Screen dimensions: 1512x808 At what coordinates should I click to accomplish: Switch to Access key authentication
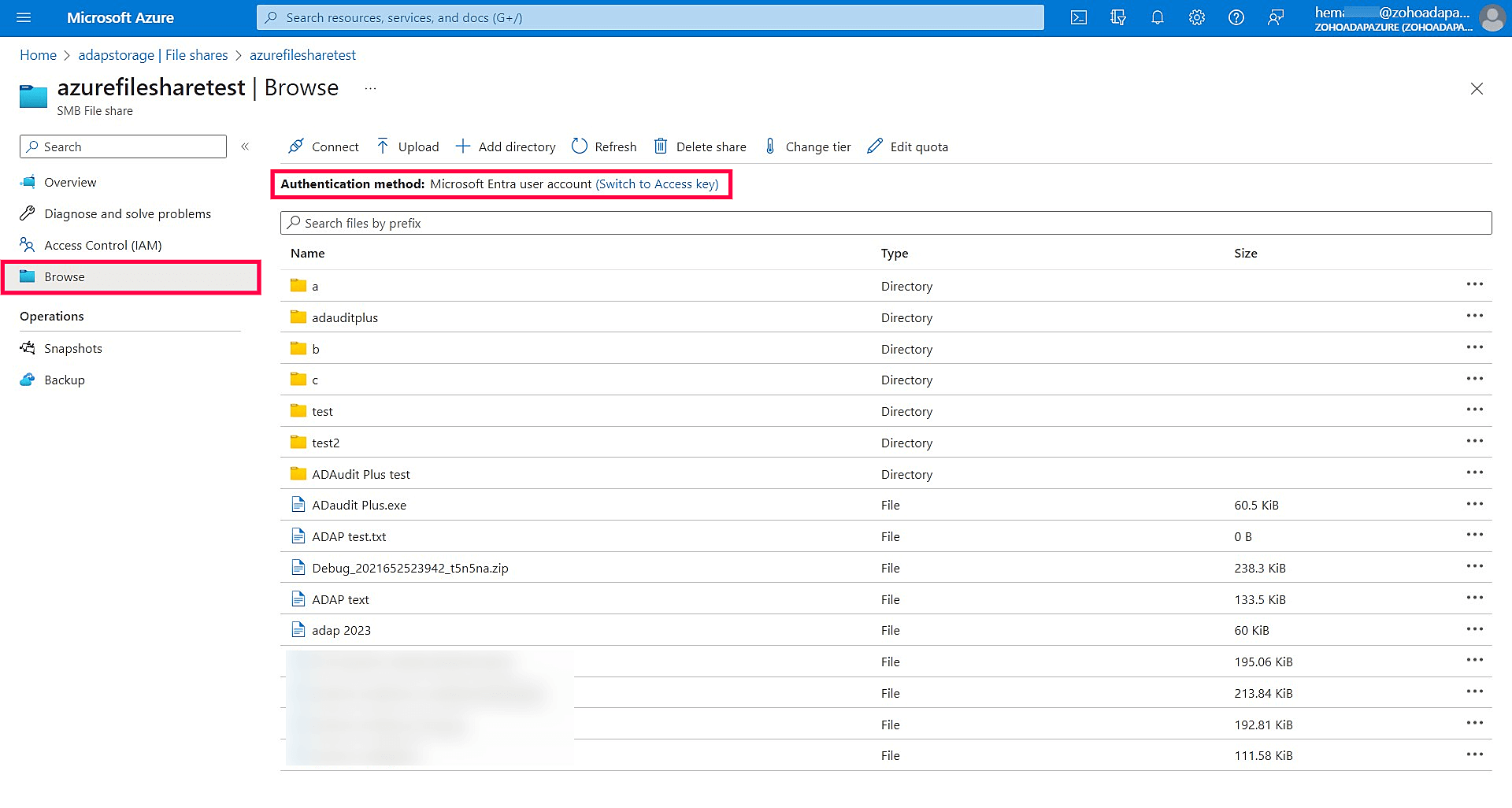point(658,183)
